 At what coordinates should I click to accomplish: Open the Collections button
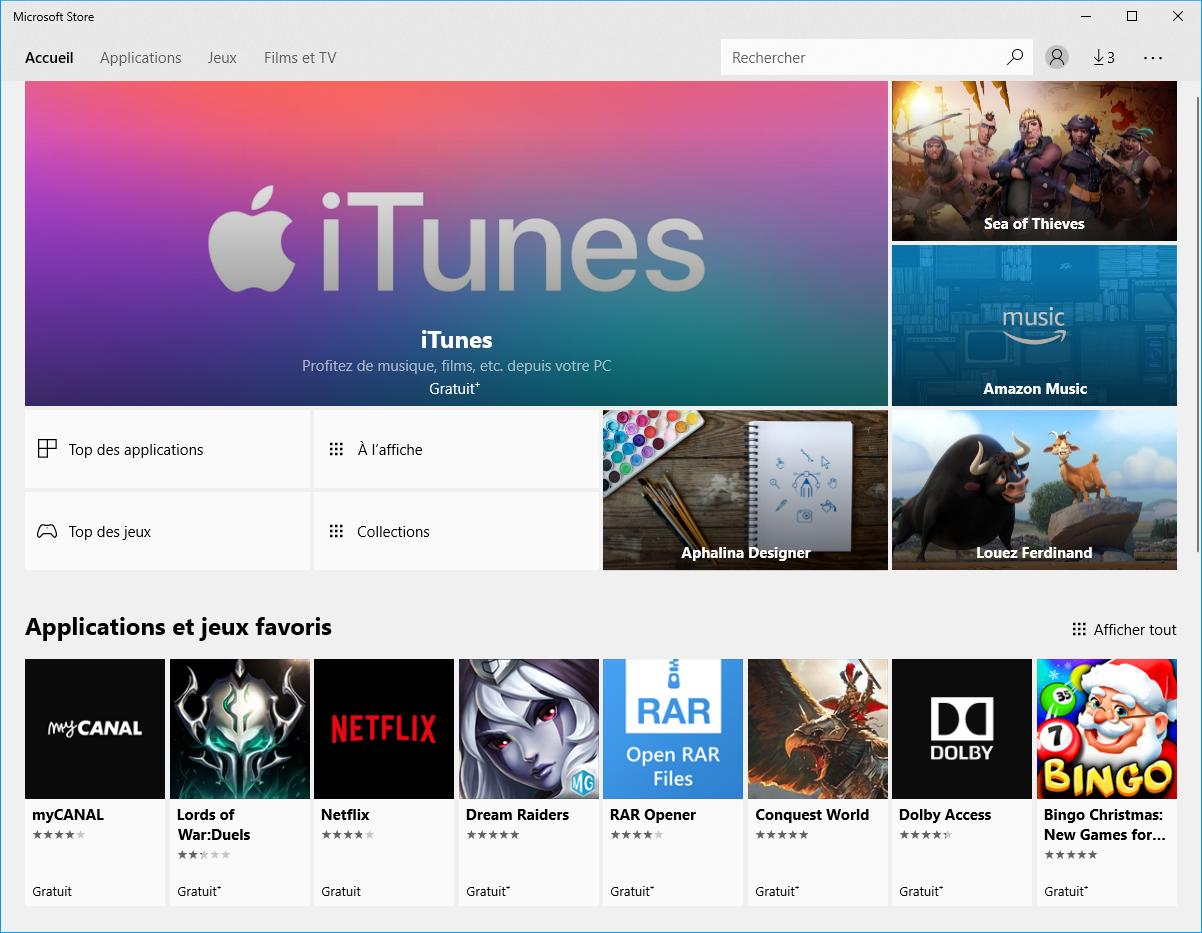[x=456, y=531]
